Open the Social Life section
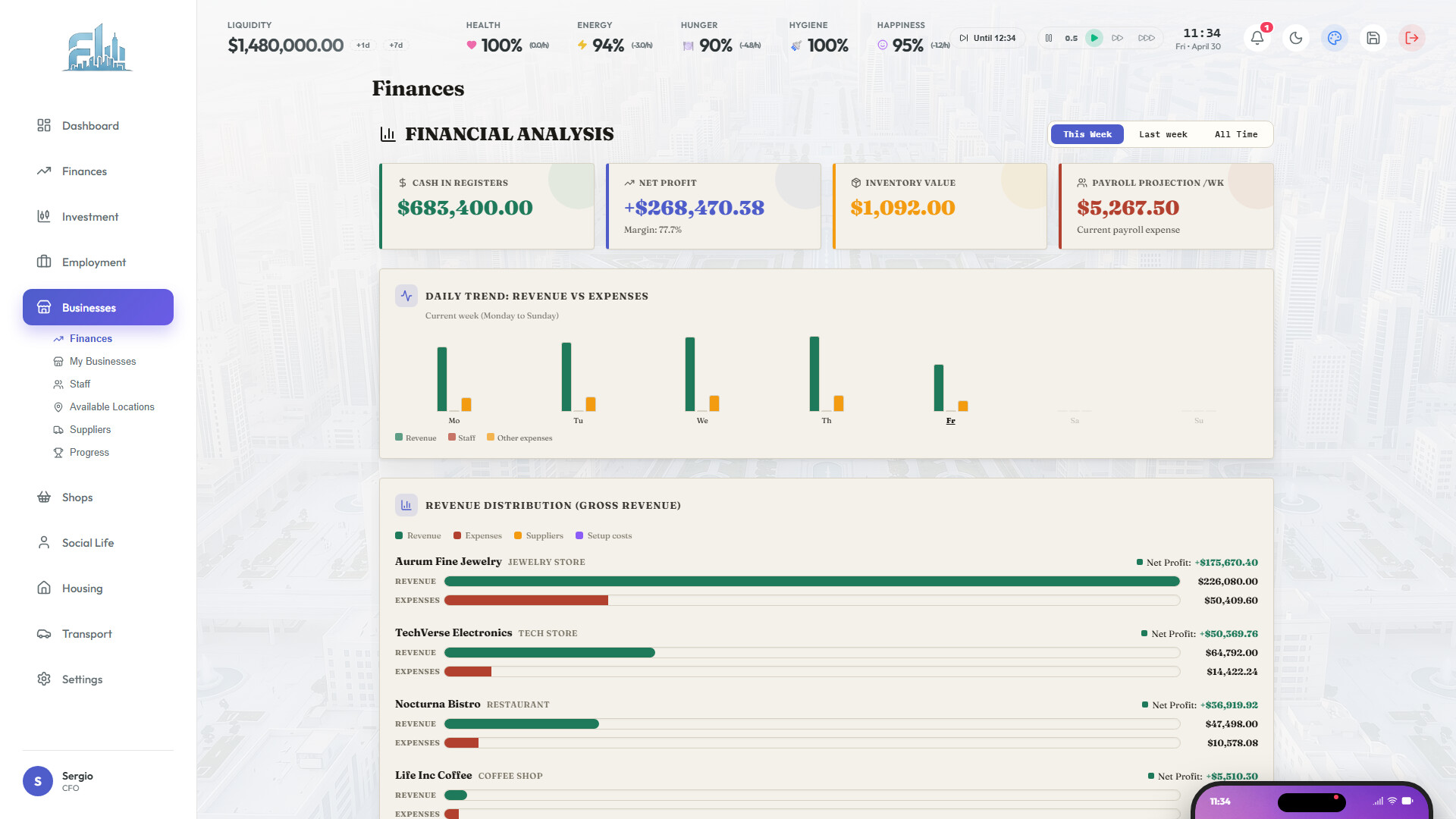1456x819 pixels. click(x=98, y=543)
